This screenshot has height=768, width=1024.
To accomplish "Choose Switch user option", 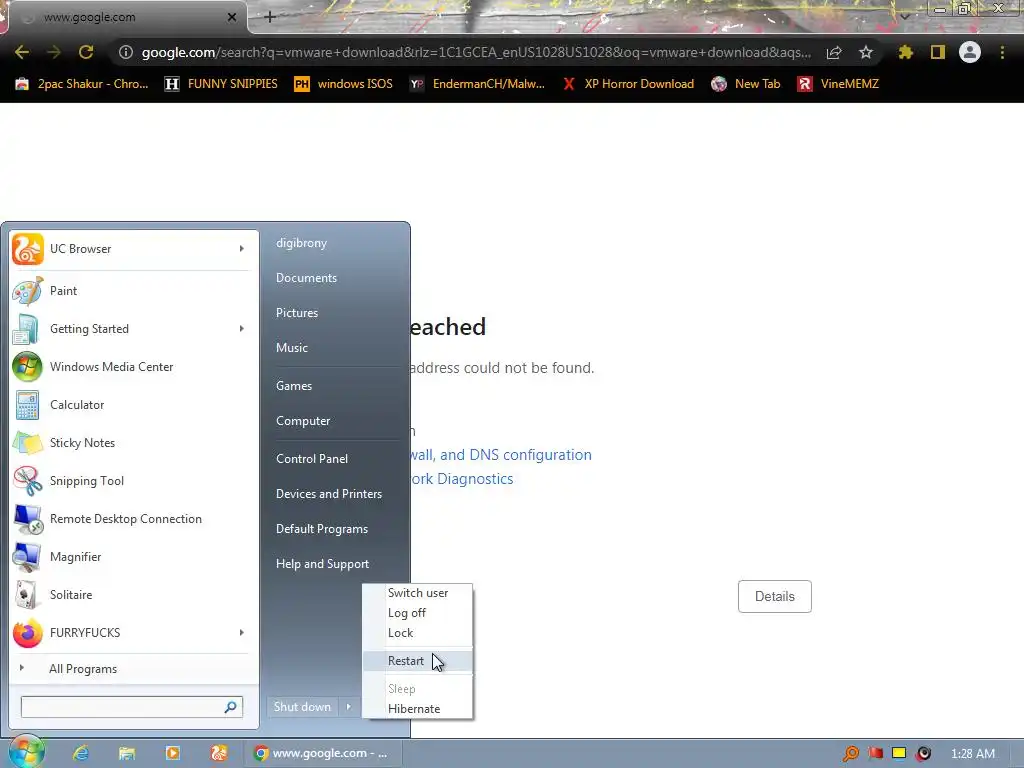I will tap(418, 593).
